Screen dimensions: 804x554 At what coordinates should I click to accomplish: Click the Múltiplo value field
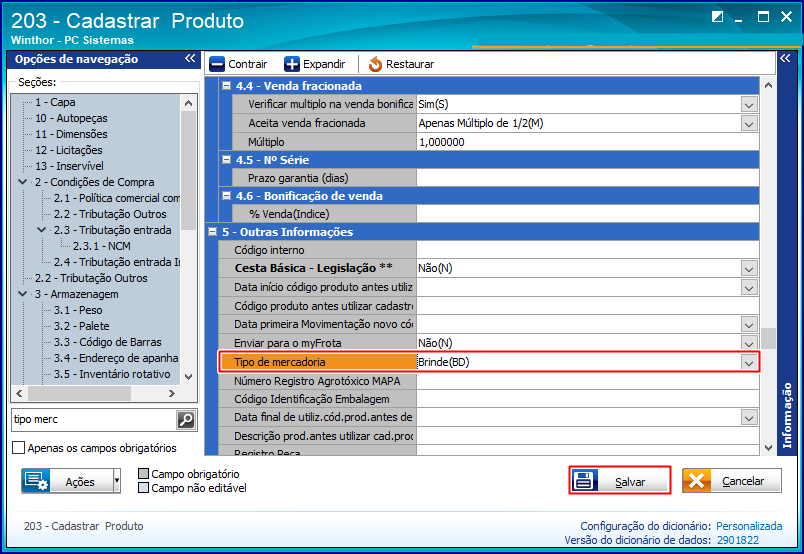tap(588, 142)
